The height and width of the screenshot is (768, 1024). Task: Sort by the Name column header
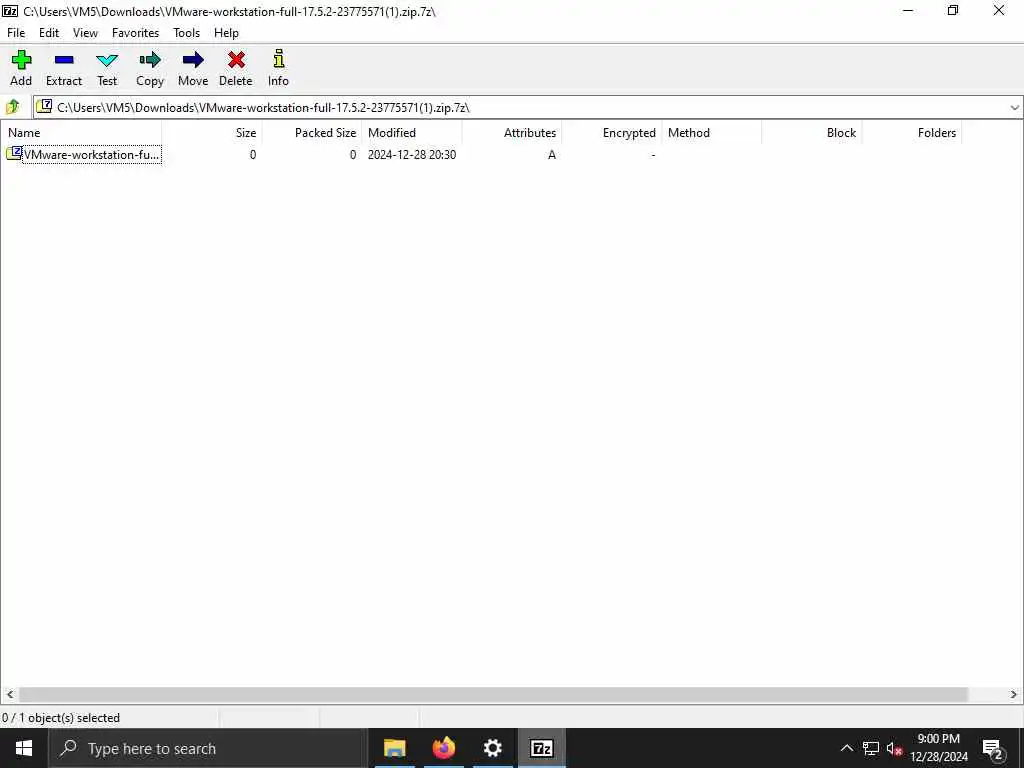point(81,133)
